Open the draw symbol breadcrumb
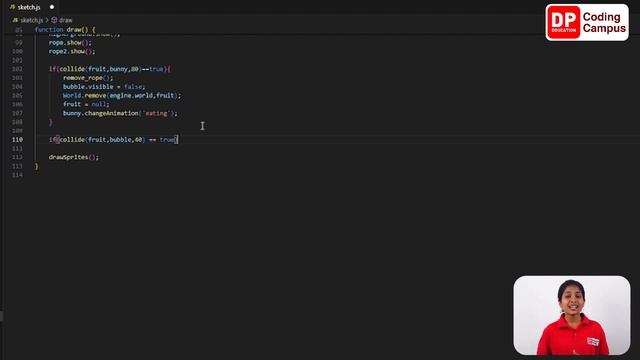The width and height of the screenshot is (640, 360). coord(65,20)
